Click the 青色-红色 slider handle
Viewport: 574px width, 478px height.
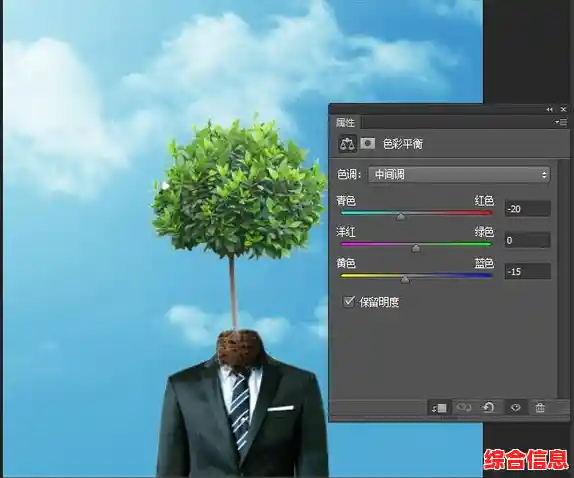point(401,217)
